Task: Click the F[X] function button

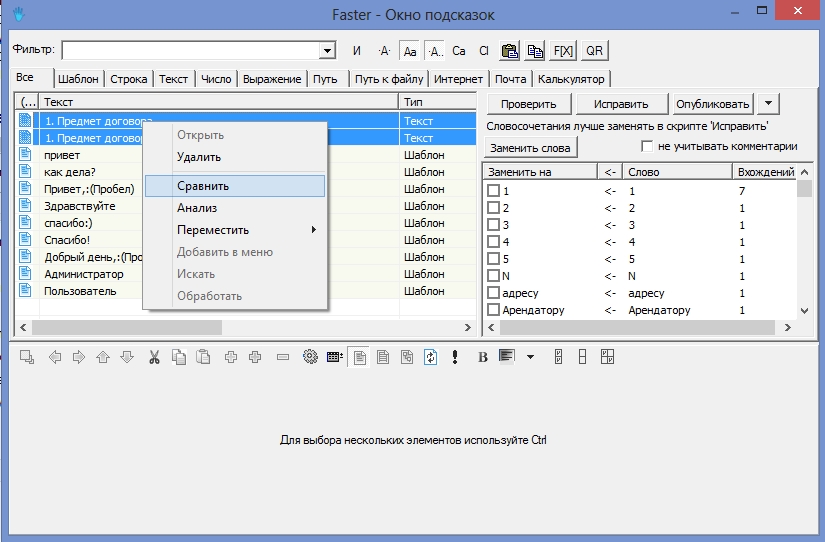Action: (x=563, y=51)
